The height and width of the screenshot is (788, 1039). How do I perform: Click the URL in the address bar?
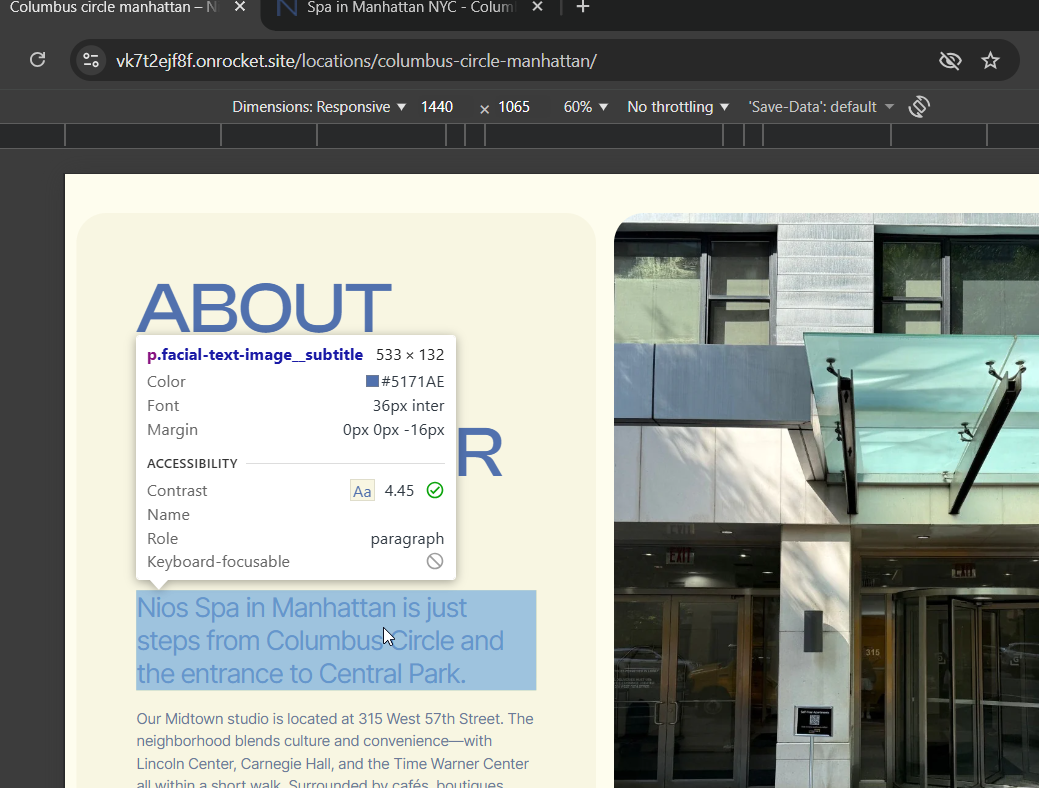click(x=356, y=61)
